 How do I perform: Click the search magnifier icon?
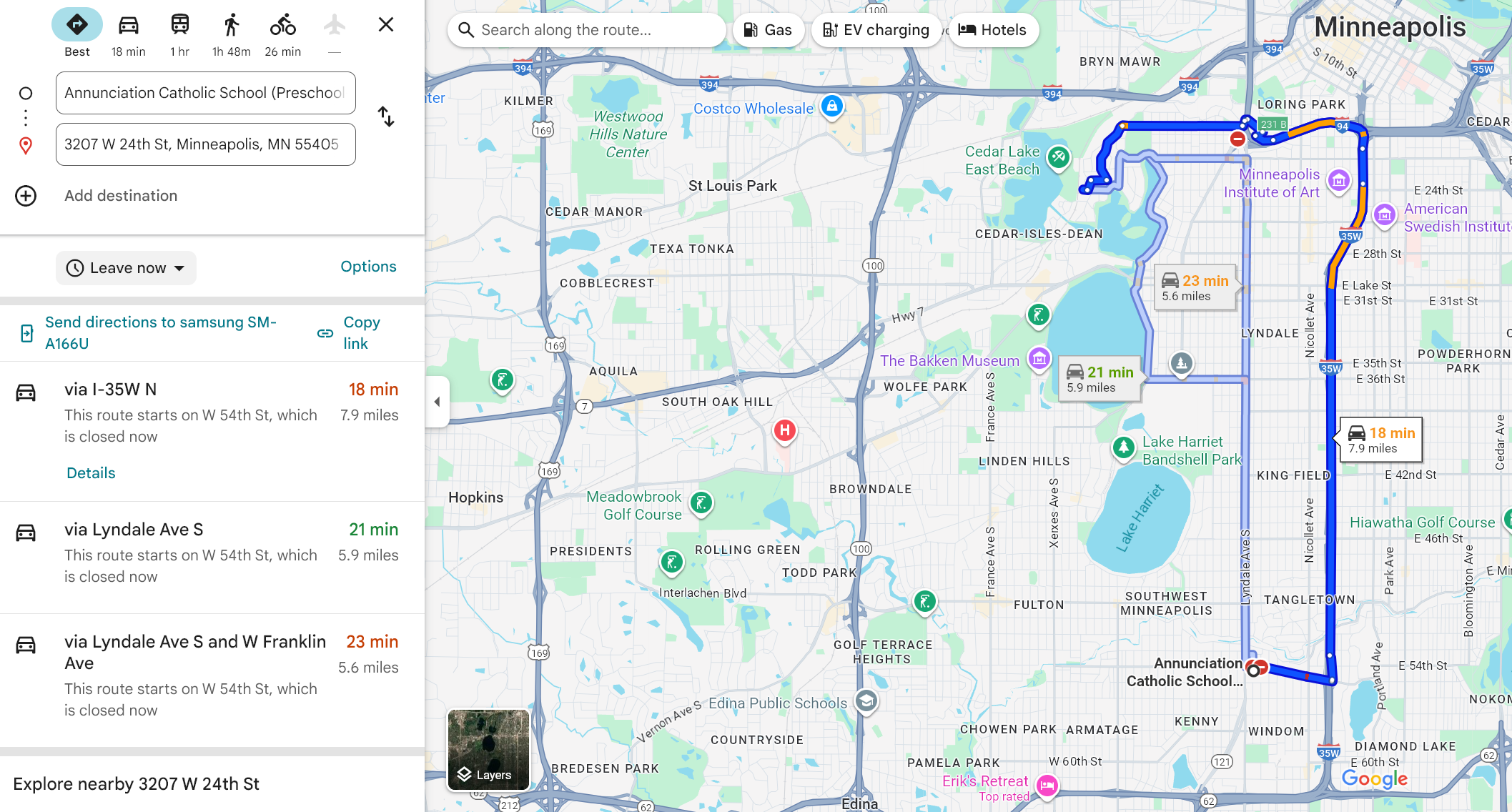pos(466,30)
